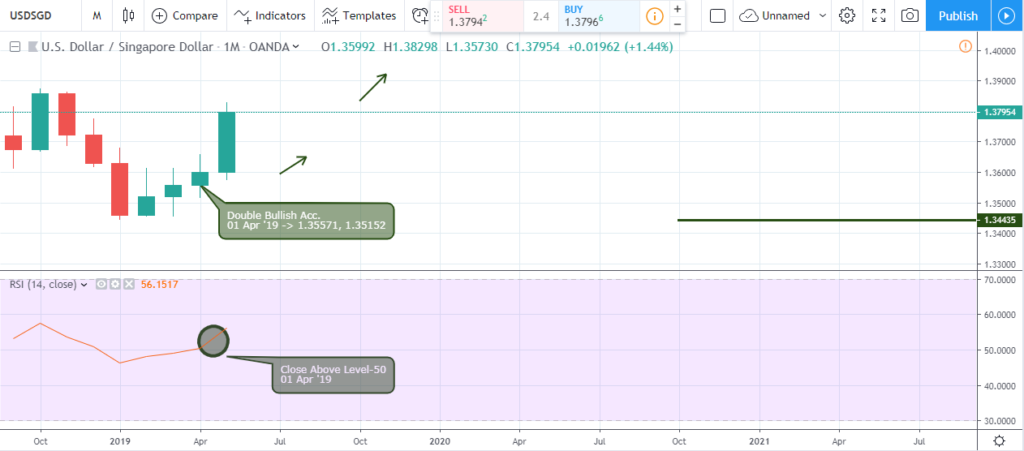
Task: Expand the OANDA legend dropdown chevron
Action: pos(296,47)
